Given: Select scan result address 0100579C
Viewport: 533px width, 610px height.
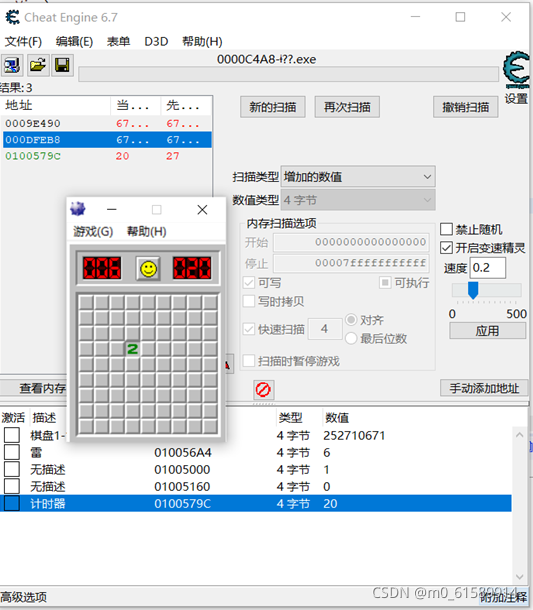Looking at the screenshot, I should click(x=107, y=156).
